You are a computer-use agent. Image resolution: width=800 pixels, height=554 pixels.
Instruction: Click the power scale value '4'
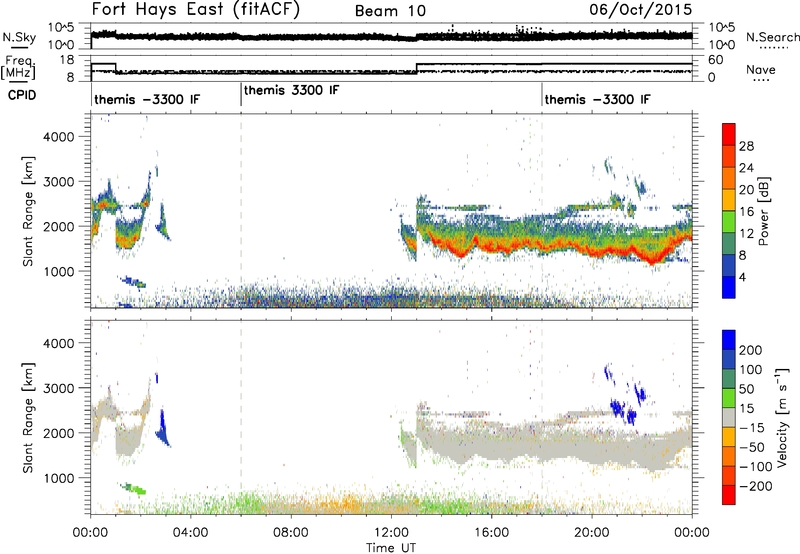742,277
